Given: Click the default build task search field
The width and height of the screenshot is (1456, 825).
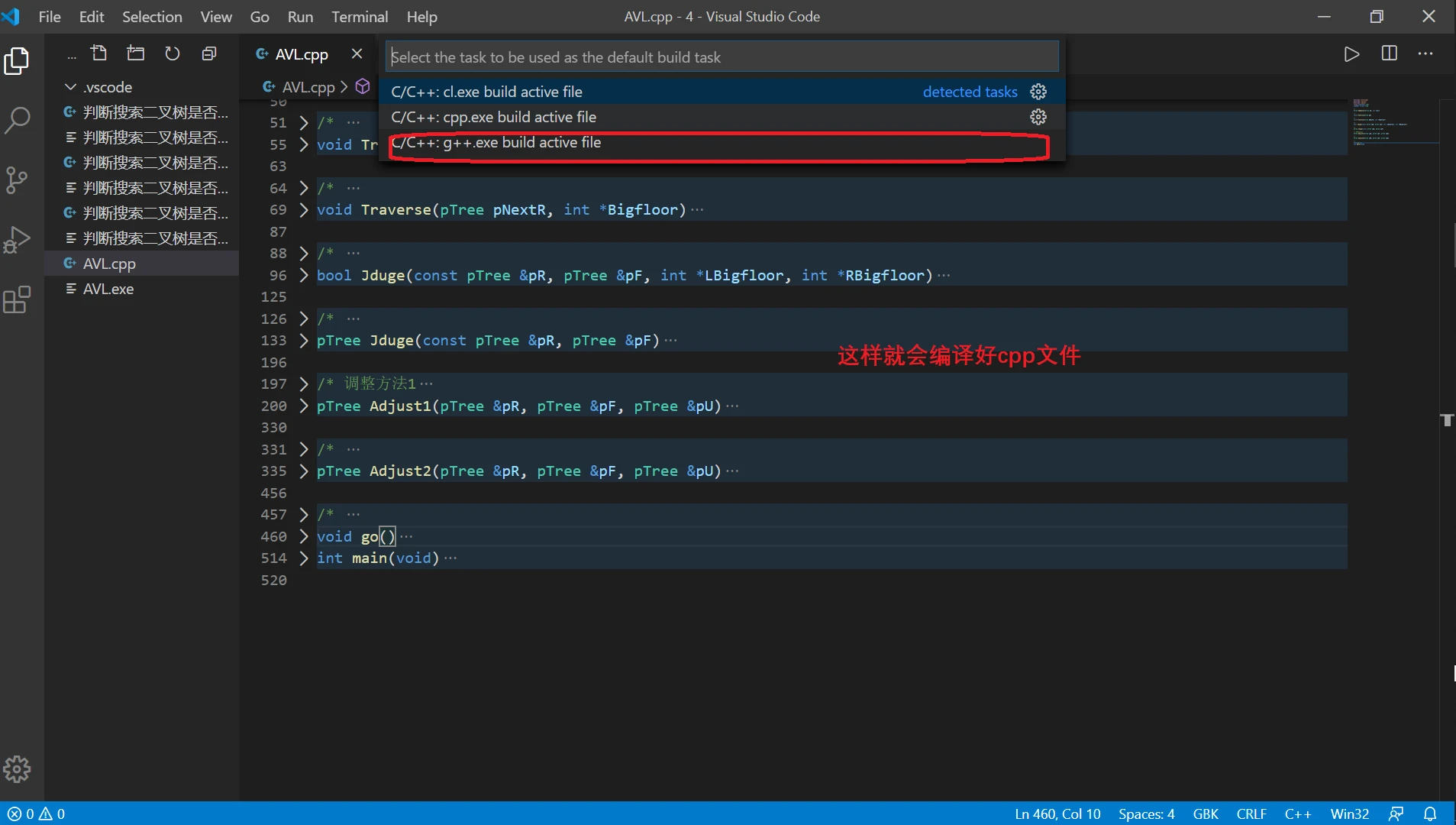Looking at the screenshot, I should (x=722, y=57).
